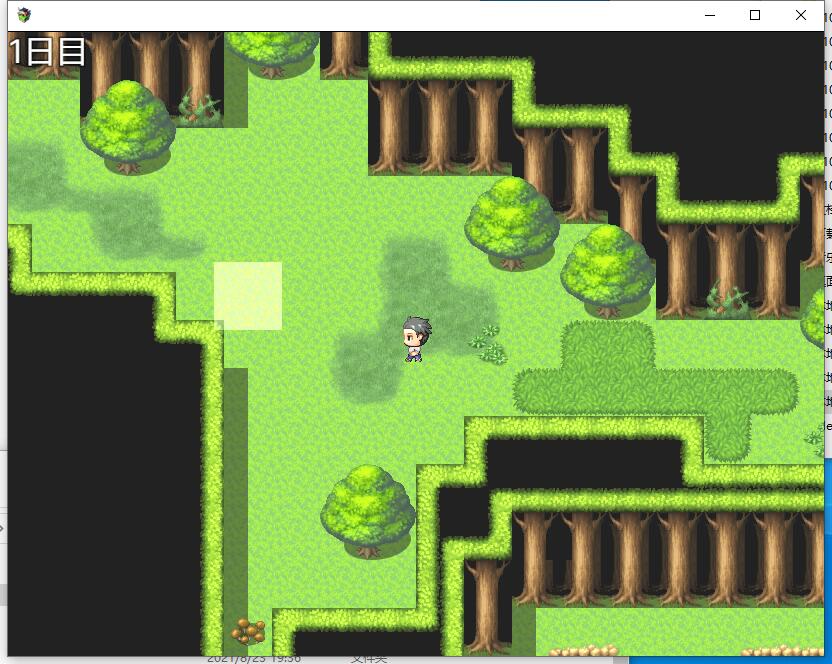Image resolution: width=832 pixels, height=664 pixels.
Task: Click the 1日目 day counter label
Action: pos(48,51)
